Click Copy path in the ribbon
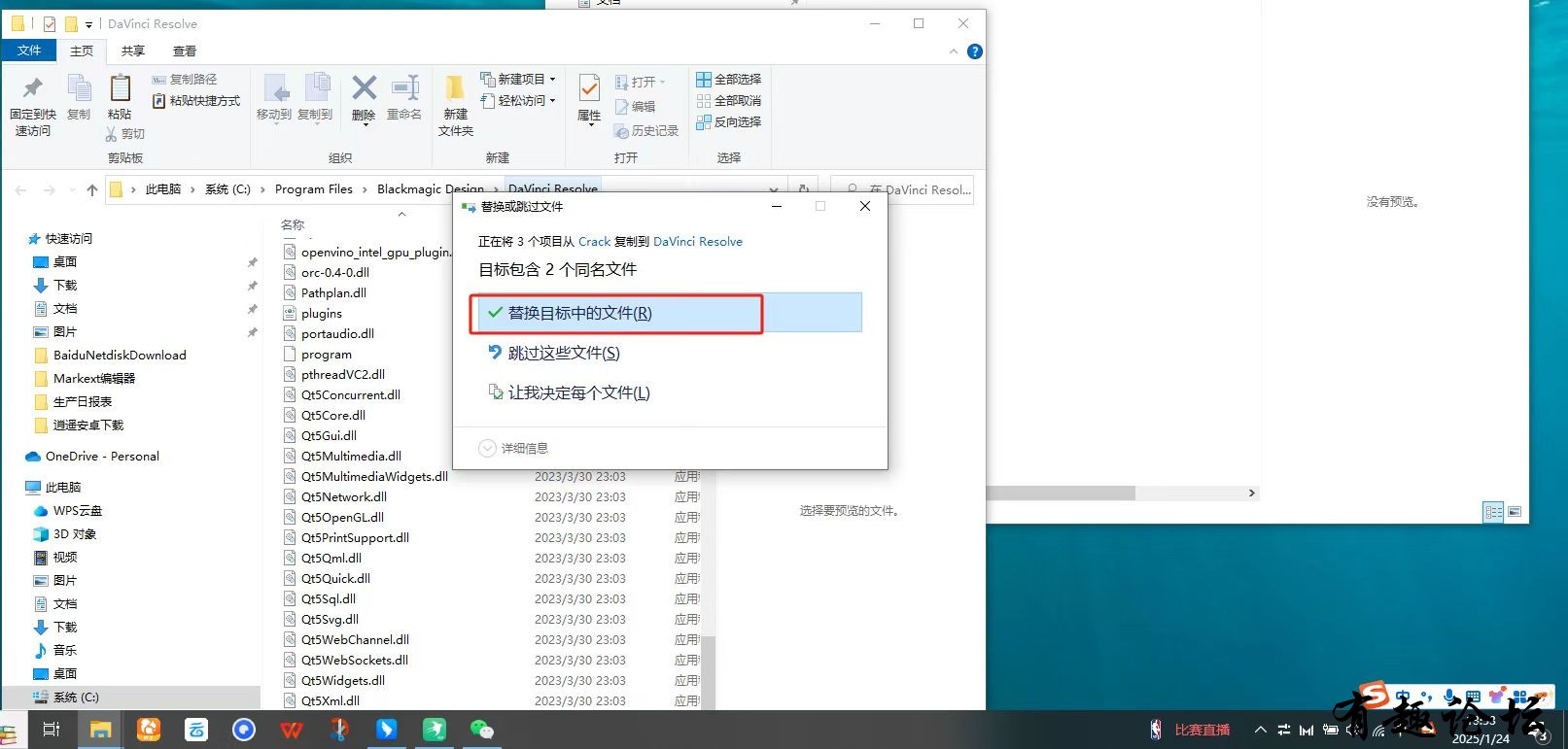The height and width of the screenshot is (749, 1568). 185,80
